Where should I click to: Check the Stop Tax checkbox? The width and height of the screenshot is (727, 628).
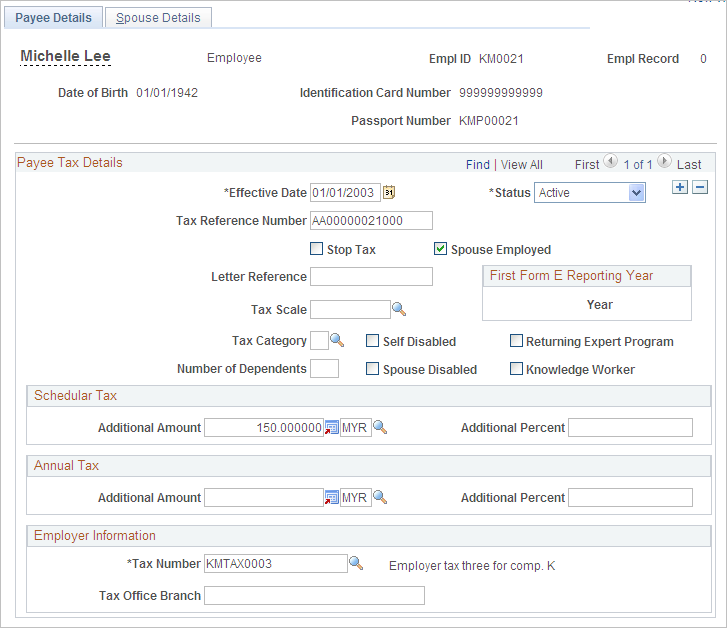point(316,249)
